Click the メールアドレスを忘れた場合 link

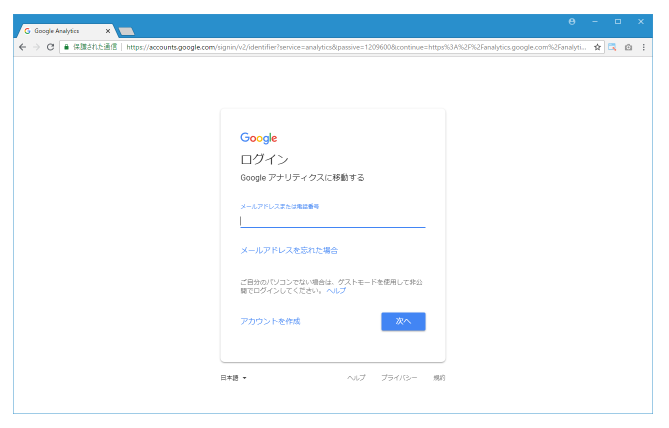click(x=289, y=250)
